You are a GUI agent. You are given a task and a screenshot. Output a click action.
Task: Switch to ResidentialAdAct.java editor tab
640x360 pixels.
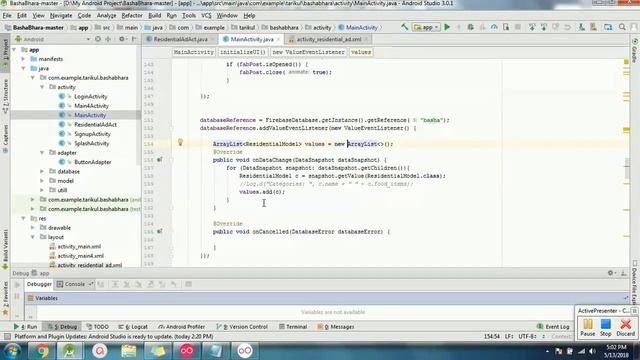point(180,39)
